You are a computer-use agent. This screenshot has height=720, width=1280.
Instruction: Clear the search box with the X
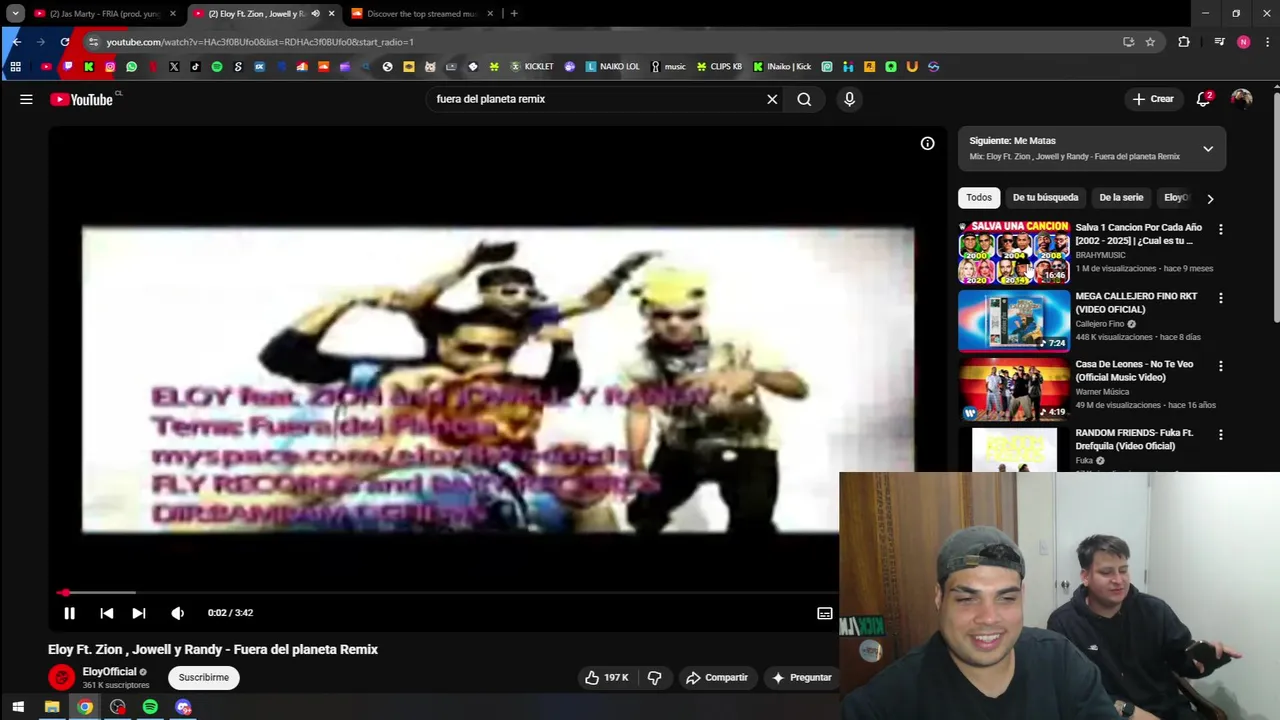tap(772, 99)
